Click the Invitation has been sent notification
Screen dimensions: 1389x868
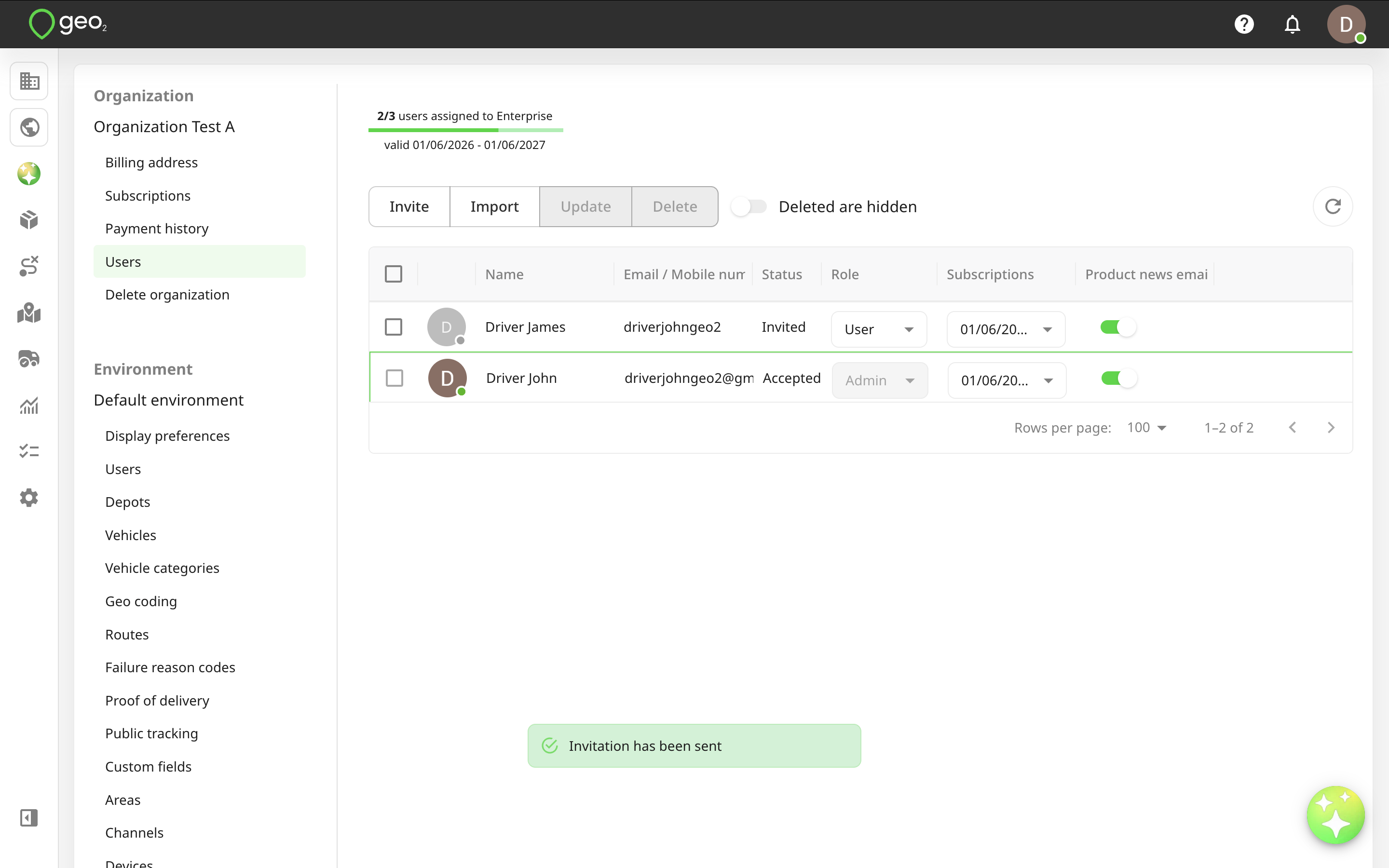694,746
